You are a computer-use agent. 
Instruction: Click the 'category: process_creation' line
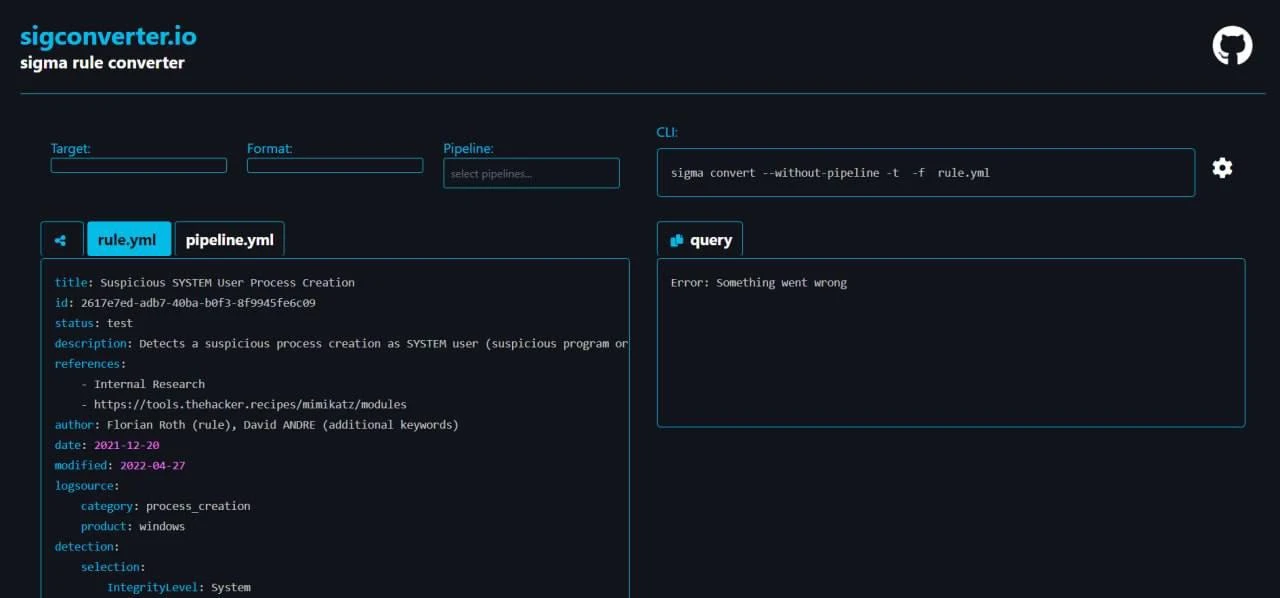(165, 506)
